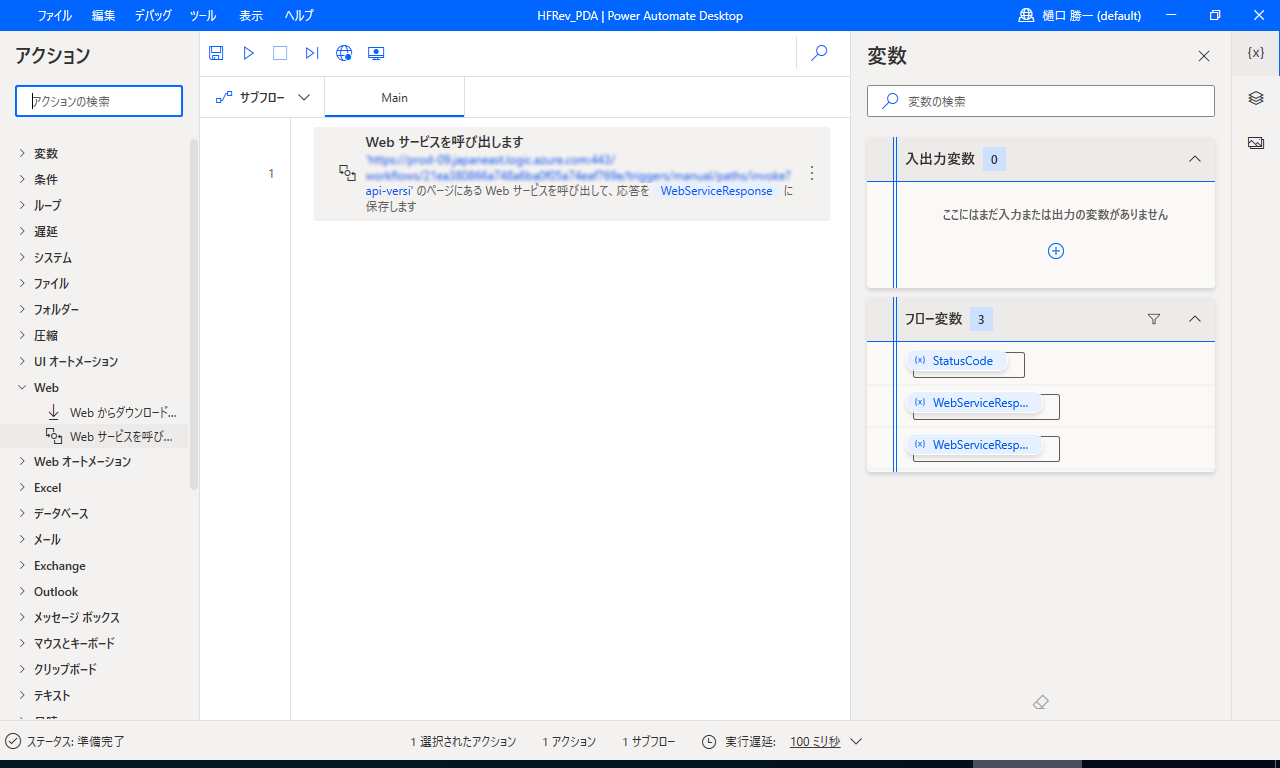Expand the Excel action group

coord(23,487)
